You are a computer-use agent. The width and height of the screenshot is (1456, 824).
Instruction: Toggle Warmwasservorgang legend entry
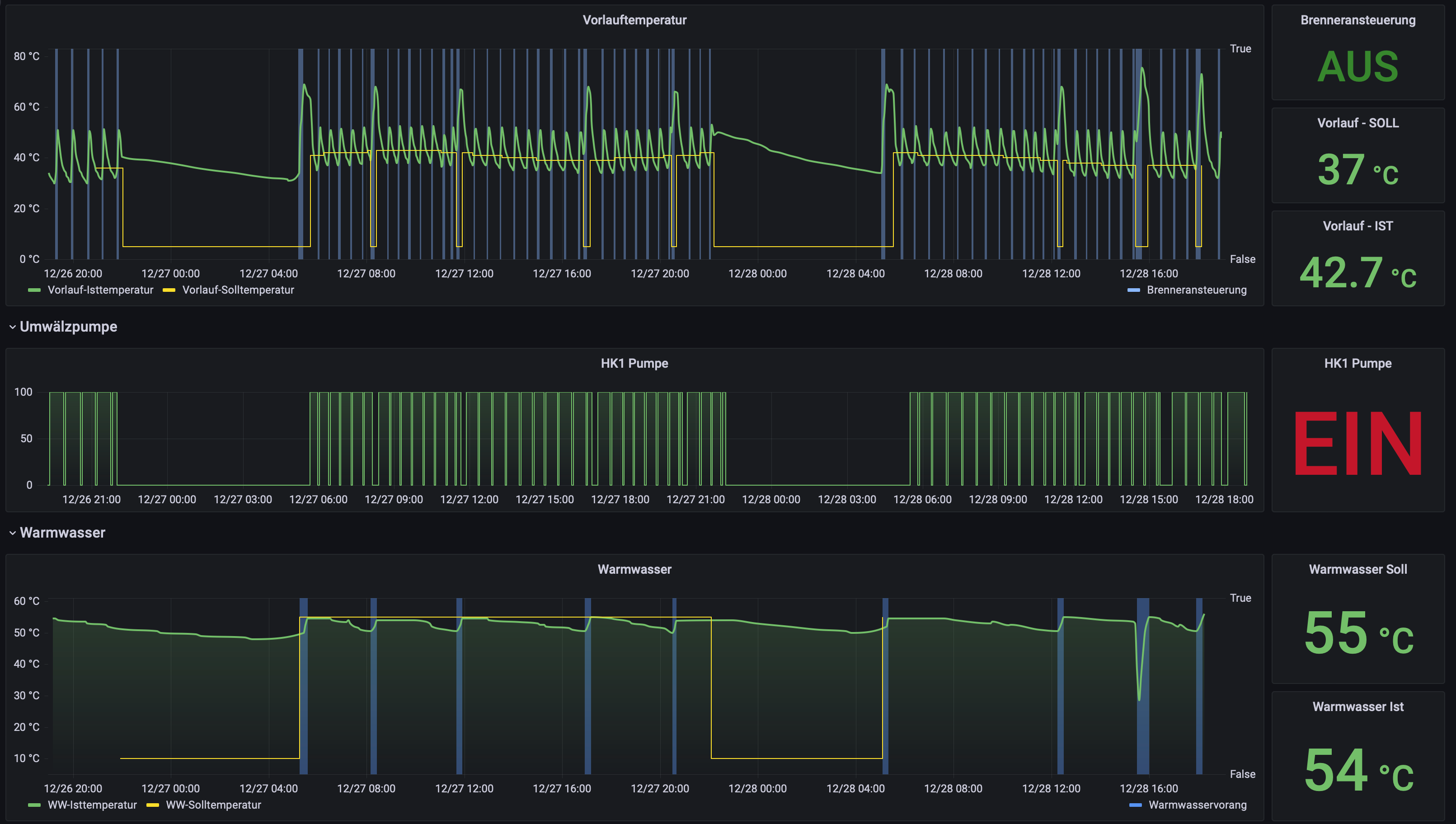[x=1198, y=805]
